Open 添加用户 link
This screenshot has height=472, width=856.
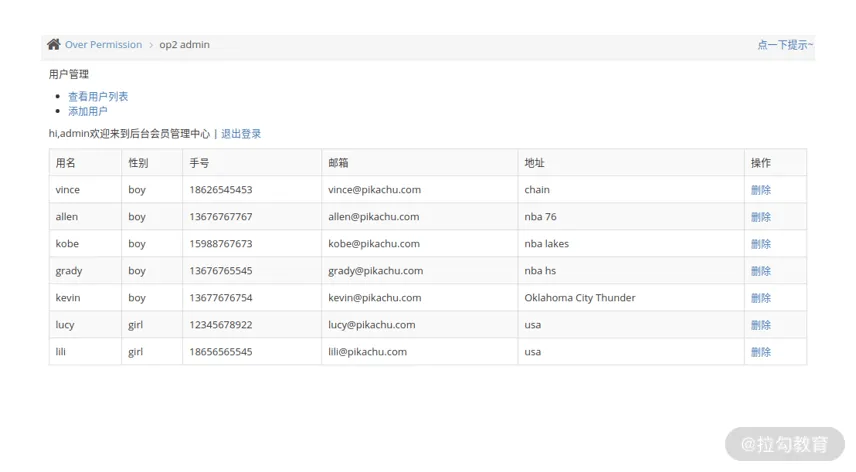87,111
